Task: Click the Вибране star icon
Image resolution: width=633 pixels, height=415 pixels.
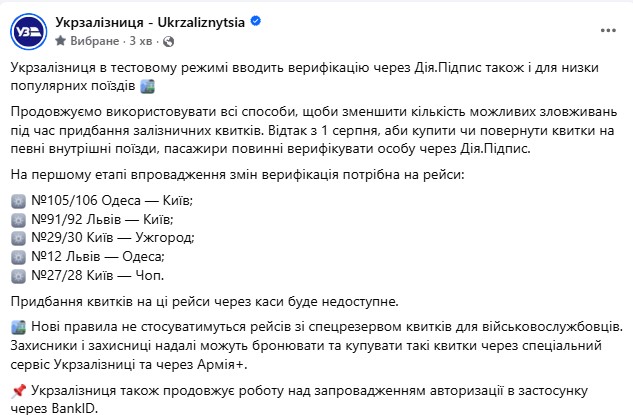Action: click(62, 41)
